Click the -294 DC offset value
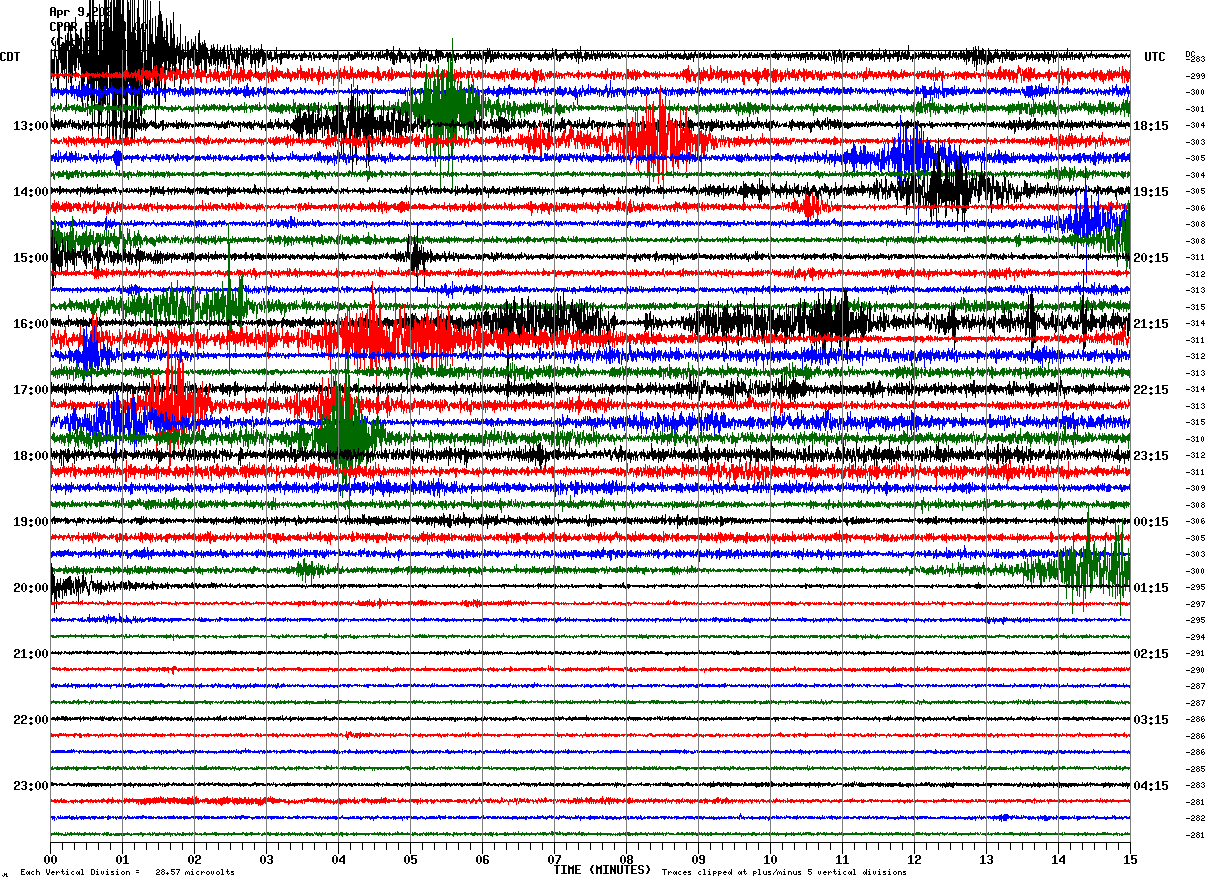The width and height of the screenshot is (1210, 886). (1195, 637)
